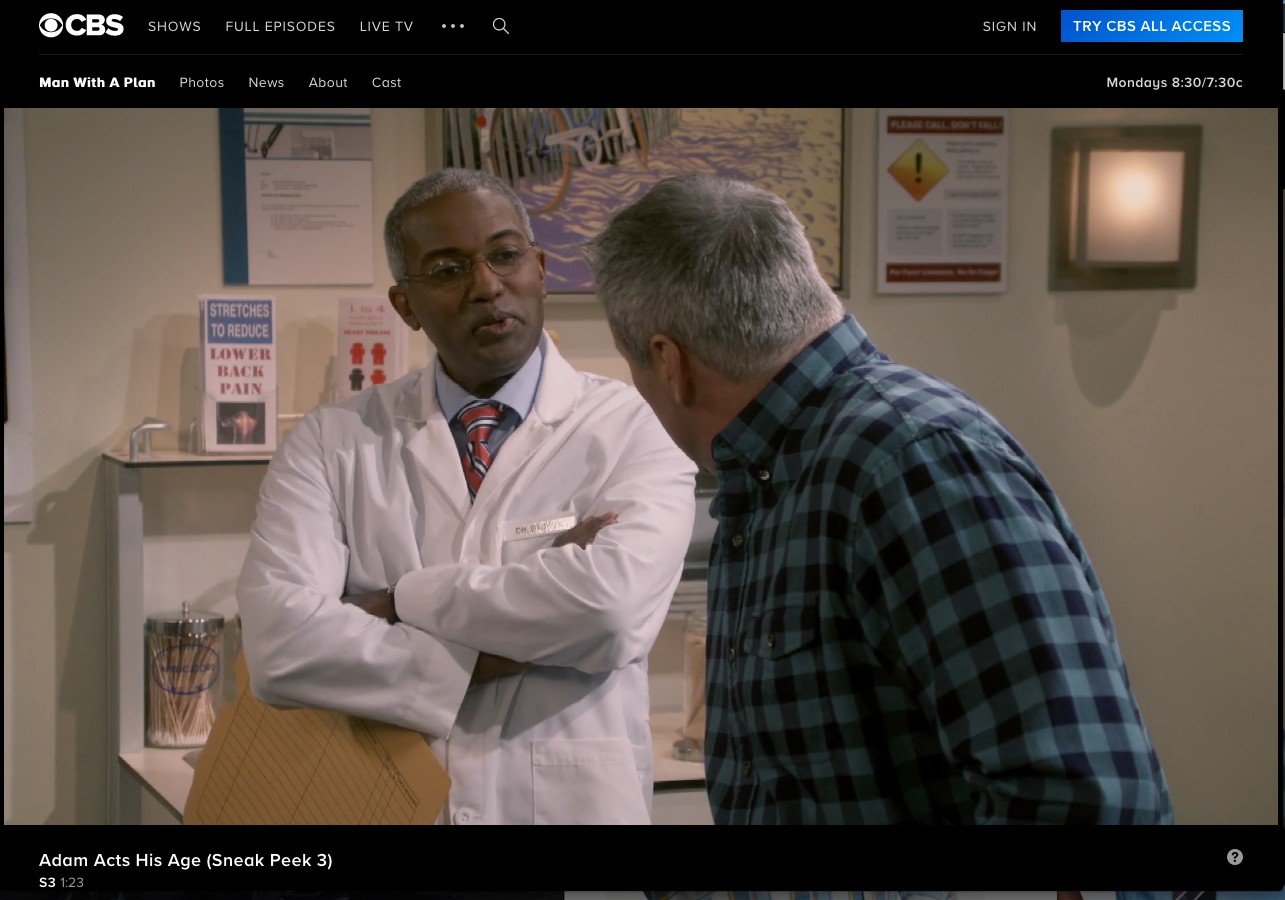
Task: Open the SHOWS menu
Action: [174, 27]
